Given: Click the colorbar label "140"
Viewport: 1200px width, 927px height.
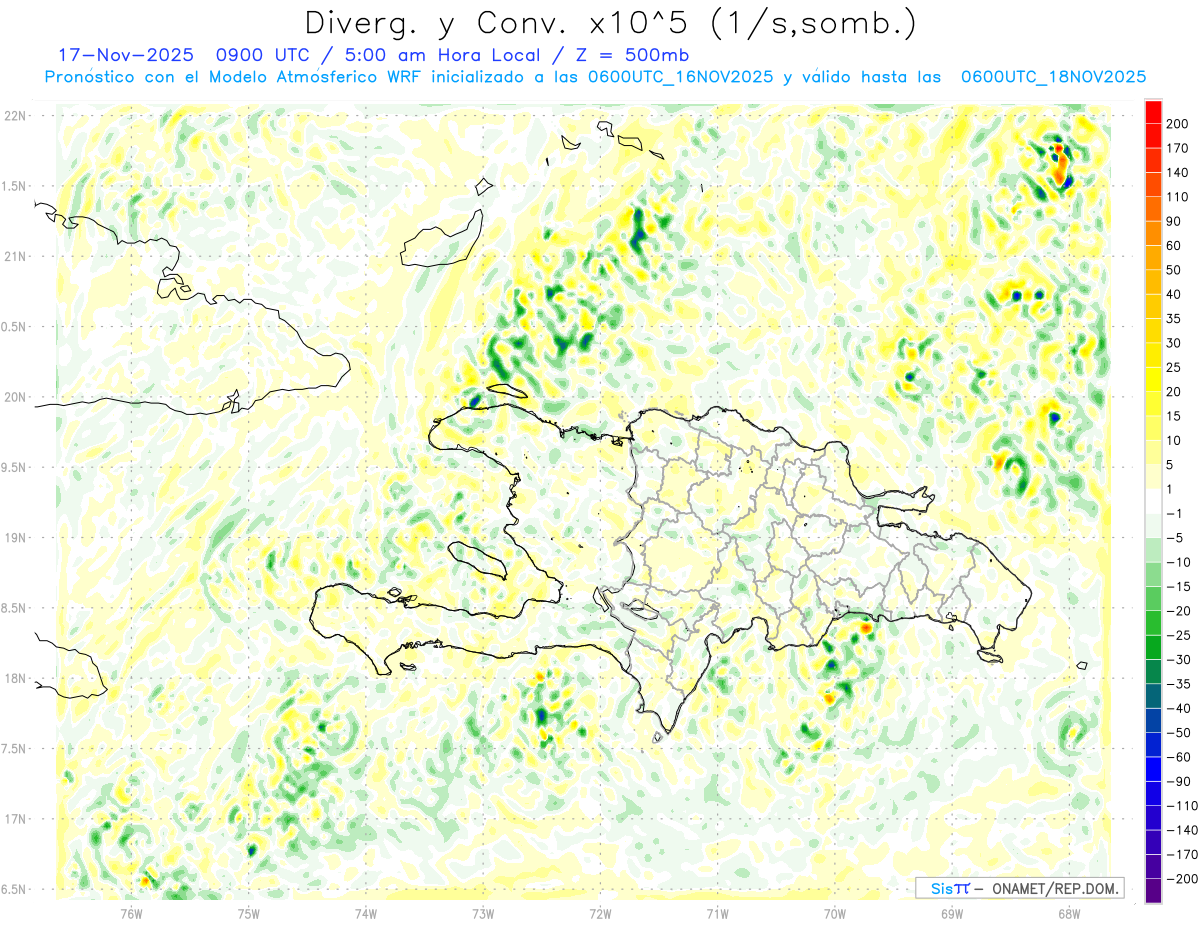Looking at the screenshot, I should [x=1179, y=173].
